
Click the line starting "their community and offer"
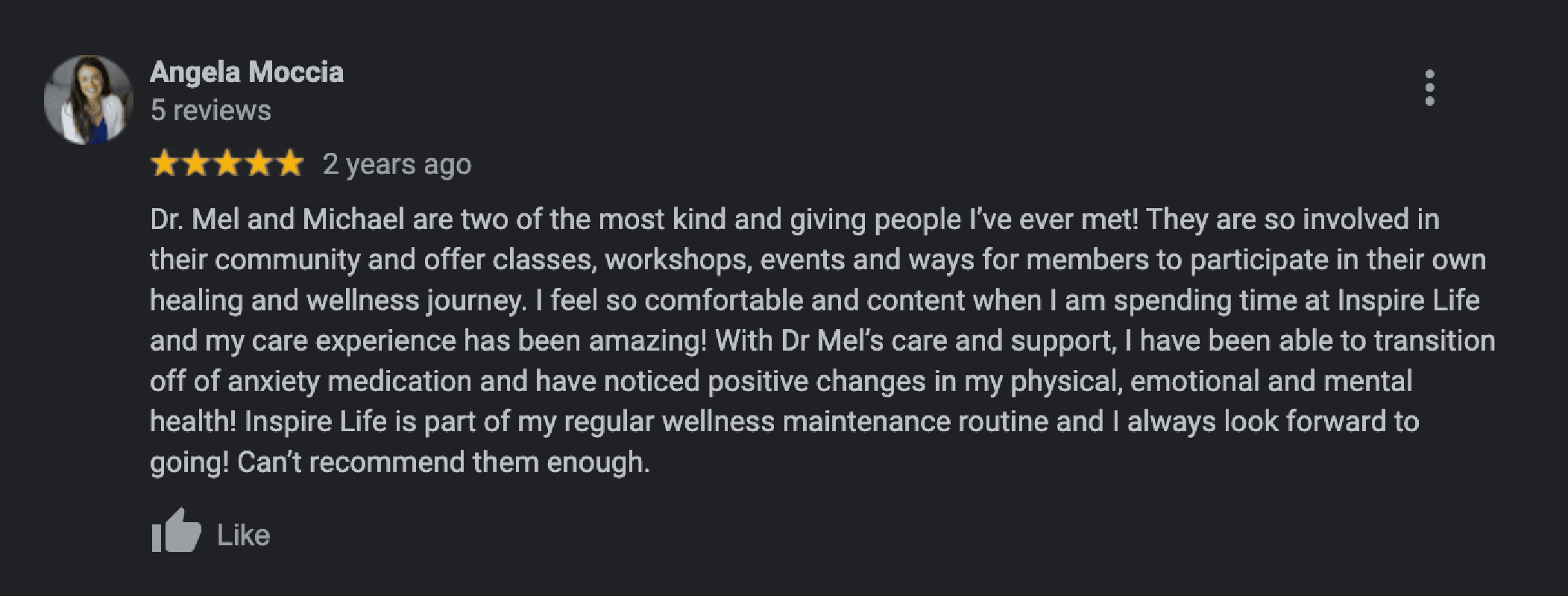pos(817,260)
